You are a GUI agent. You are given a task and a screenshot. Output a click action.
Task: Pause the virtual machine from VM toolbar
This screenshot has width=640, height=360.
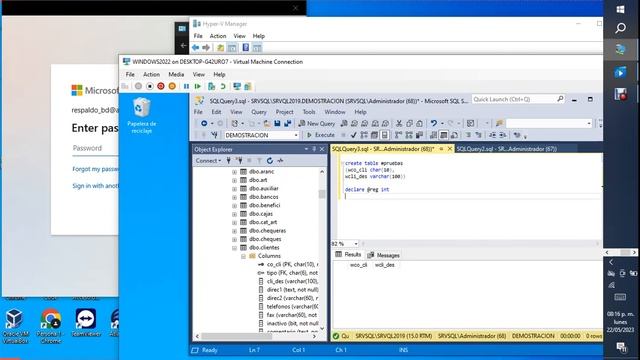[186, 87]
